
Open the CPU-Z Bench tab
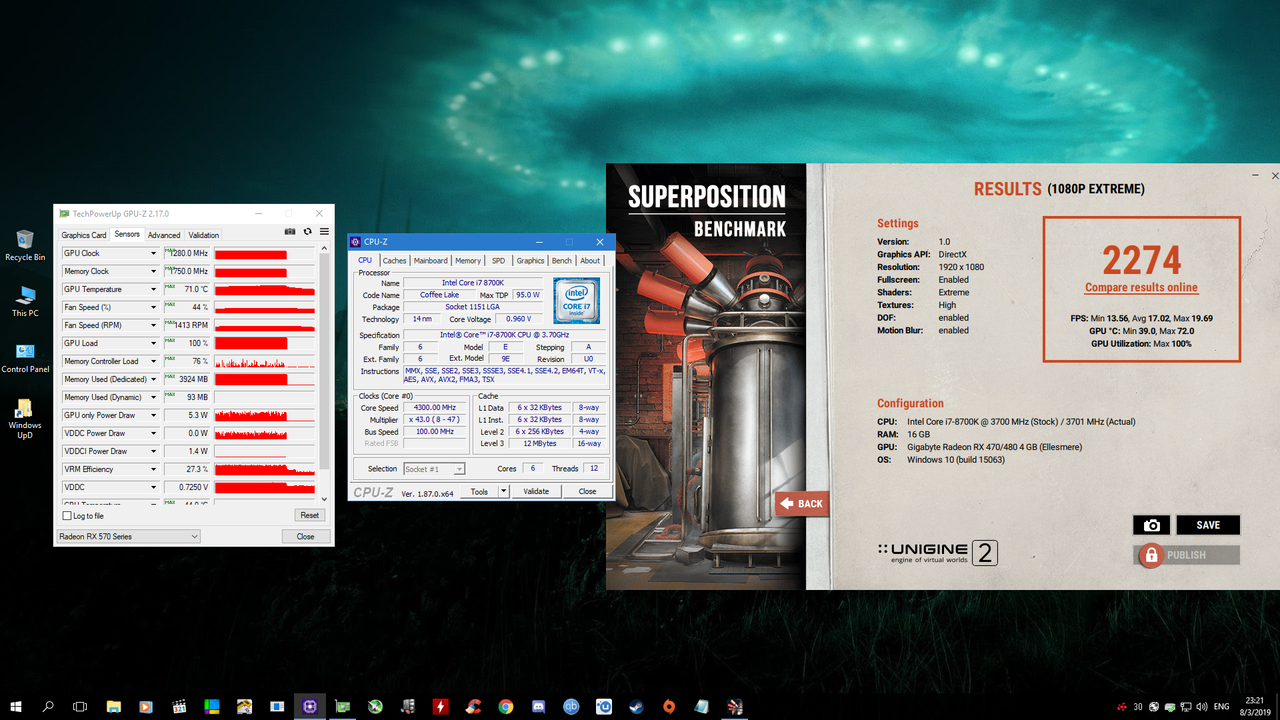point(562,261)
